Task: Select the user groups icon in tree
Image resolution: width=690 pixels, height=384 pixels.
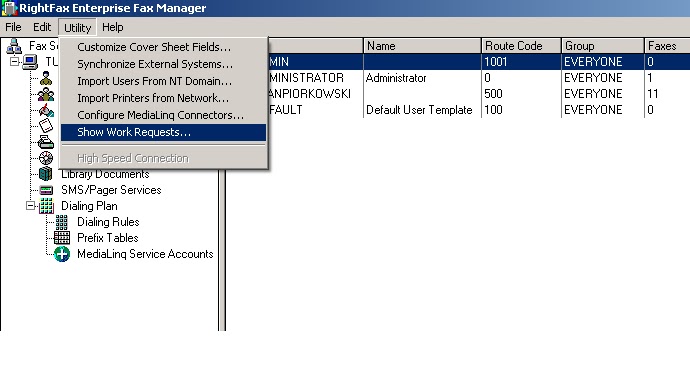Action: pos(46,94)
